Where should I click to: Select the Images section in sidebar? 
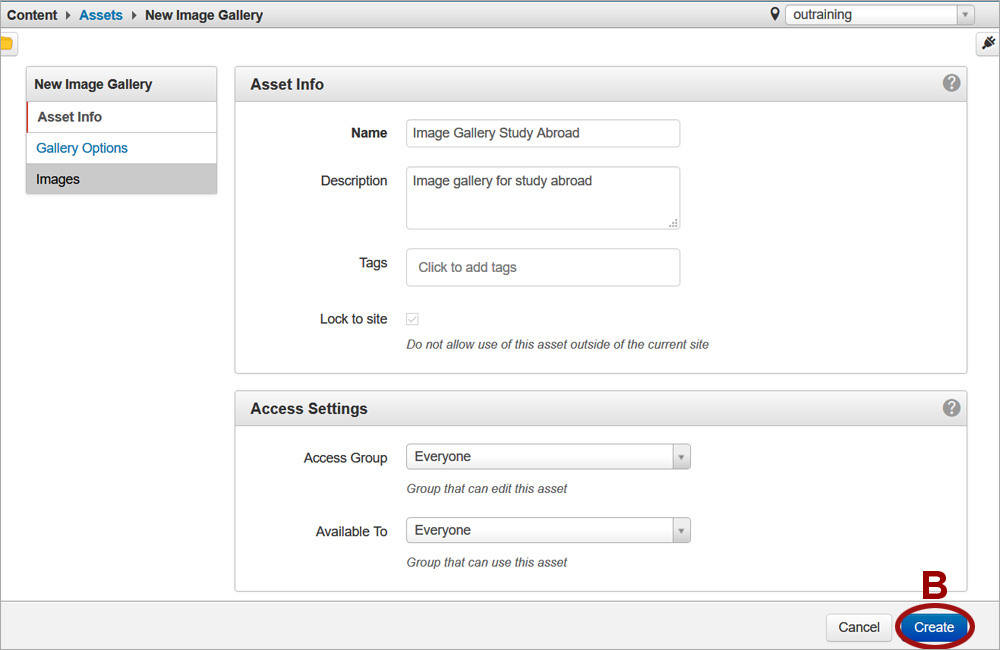(x=58, y=179)
